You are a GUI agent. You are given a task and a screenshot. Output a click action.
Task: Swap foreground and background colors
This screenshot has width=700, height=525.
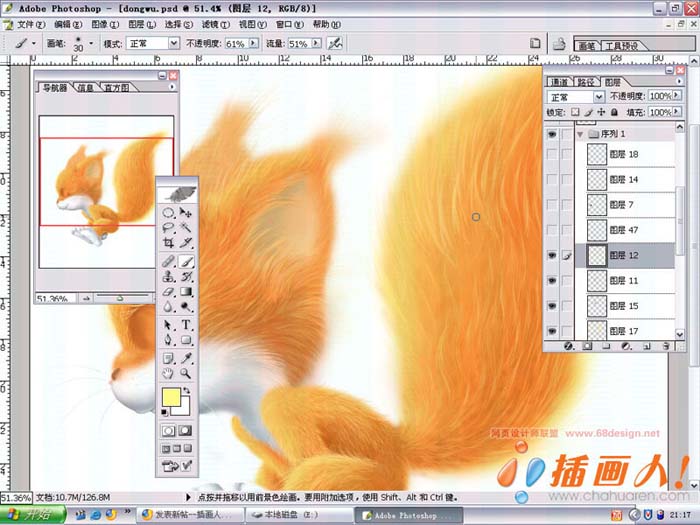[186, 391]
